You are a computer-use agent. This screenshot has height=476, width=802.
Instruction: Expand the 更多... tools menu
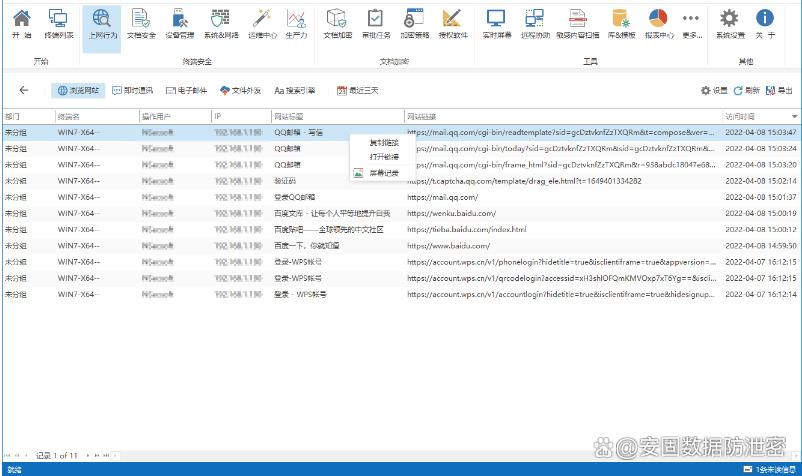pyautogui.click(x=691, y=24)
